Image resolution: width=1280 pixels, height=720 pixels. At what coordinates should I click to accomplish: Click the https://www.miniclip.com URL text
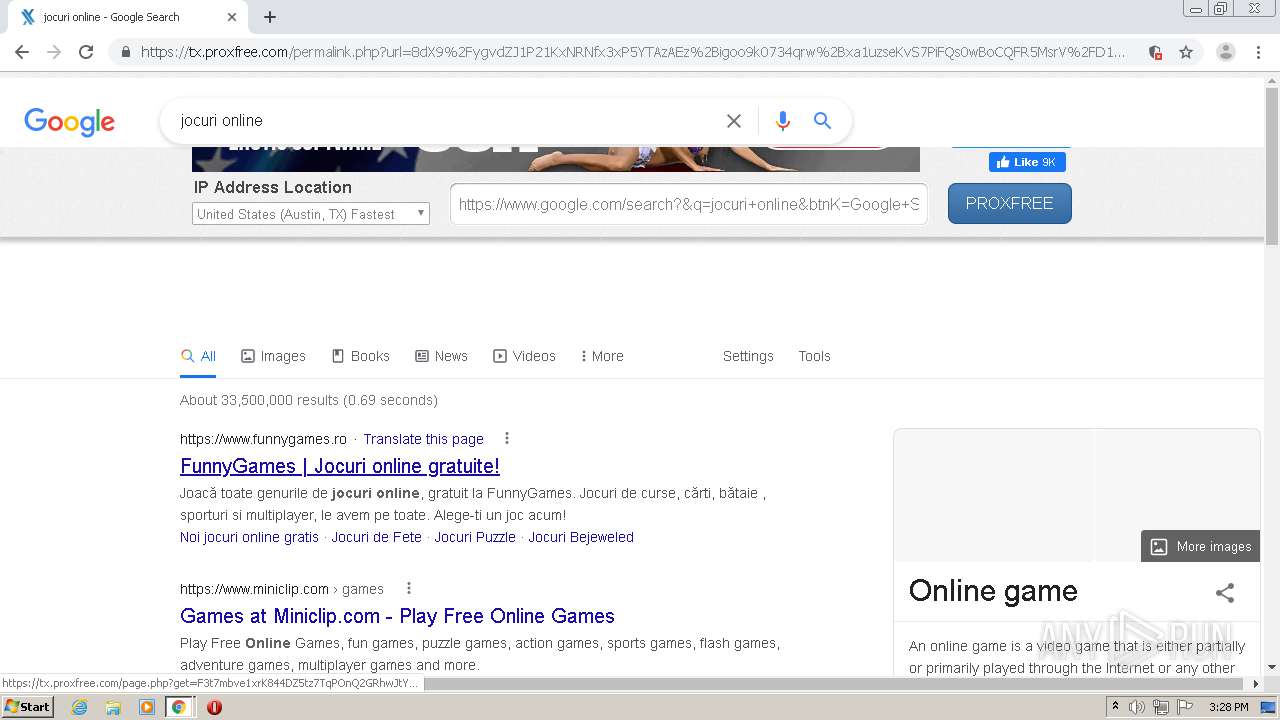[254, 589]
